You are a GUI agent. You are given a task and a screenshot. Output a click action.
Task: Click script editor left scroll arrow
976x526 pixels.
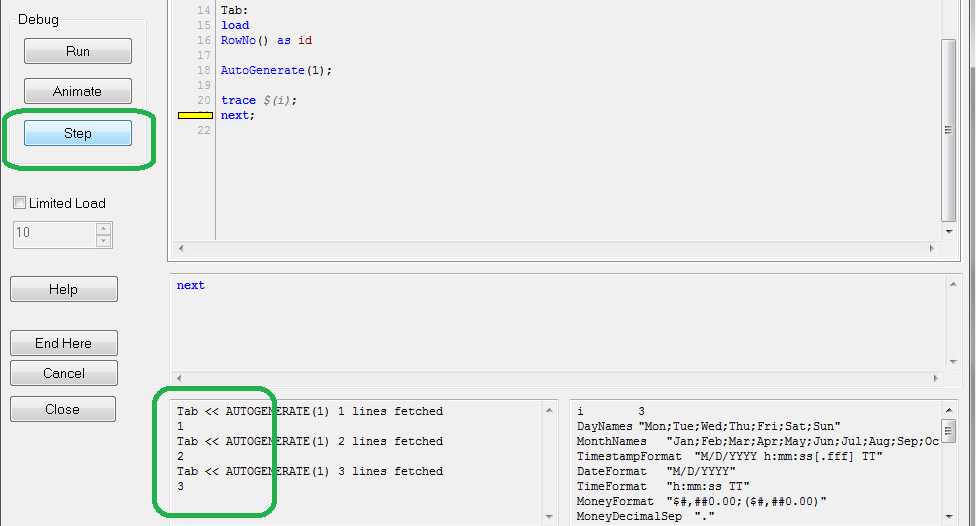point(181,248)
